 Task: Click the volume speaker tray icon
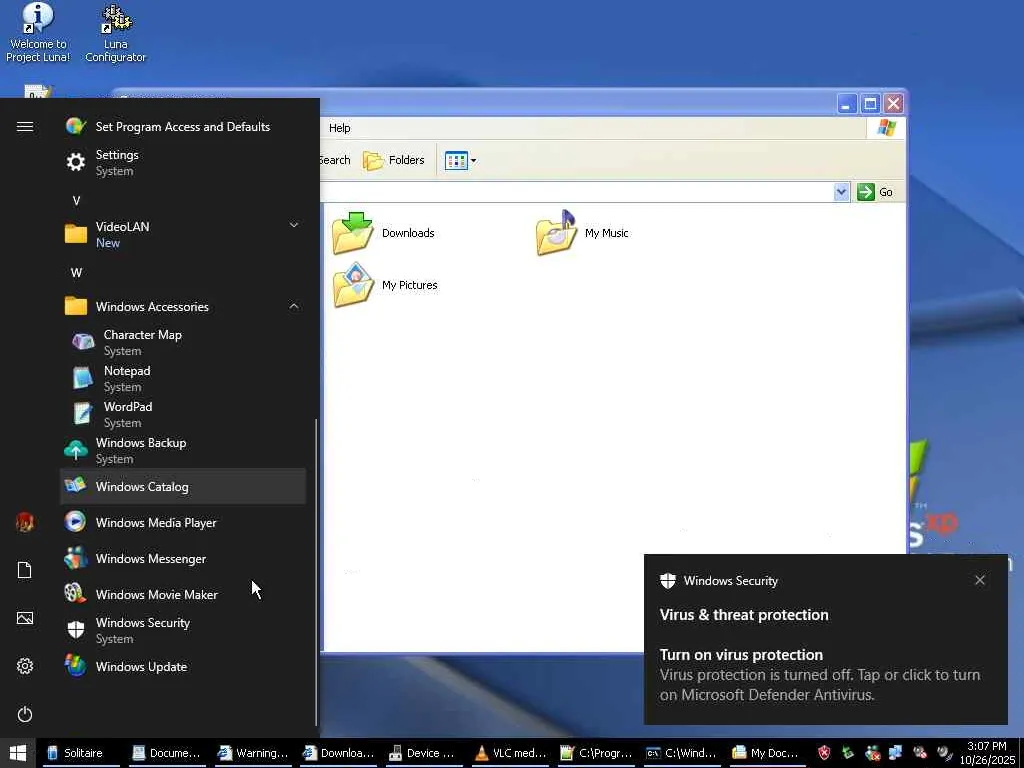(x=944, y=753)
